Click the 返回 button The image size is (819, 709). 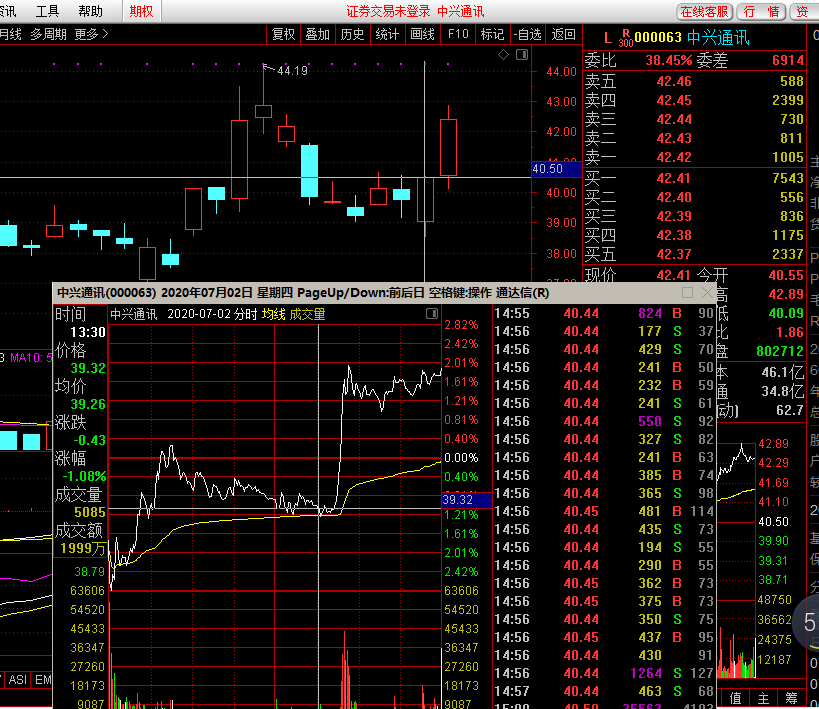tap(563, 34)
